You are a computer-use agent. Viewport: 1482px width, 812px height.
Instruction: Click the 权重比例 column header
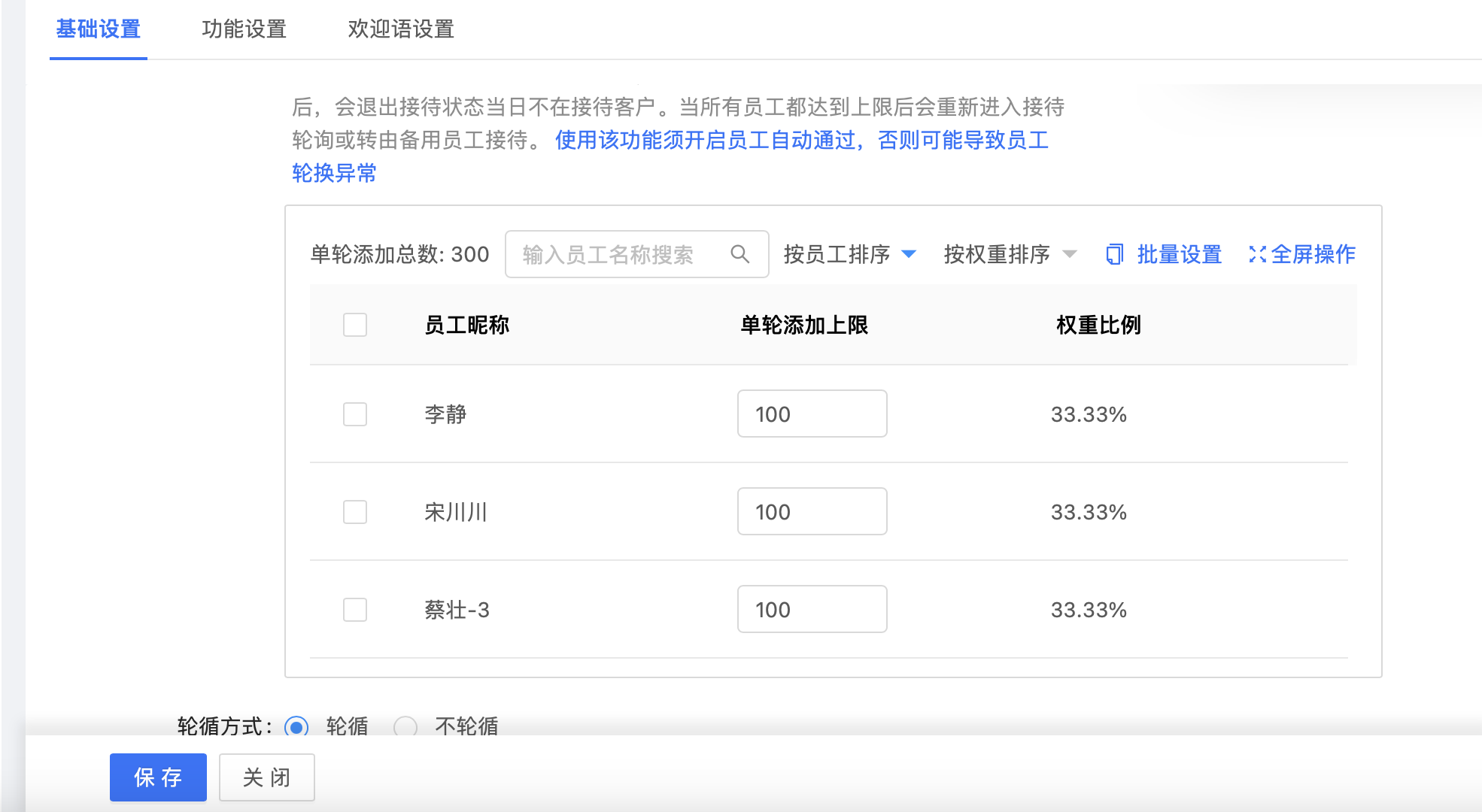(1099, 325)
